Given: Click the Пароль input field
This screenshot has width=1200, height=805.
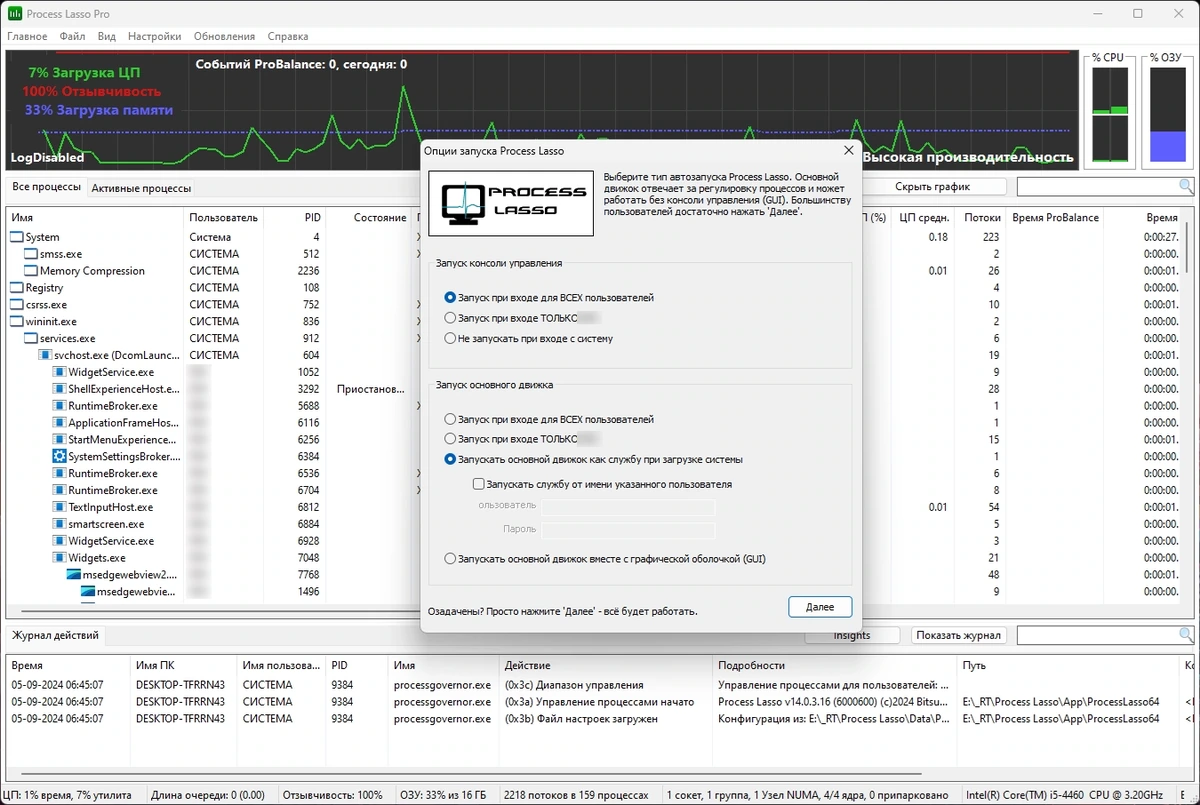Looking at the screenshot, I should tap(628, 530).
